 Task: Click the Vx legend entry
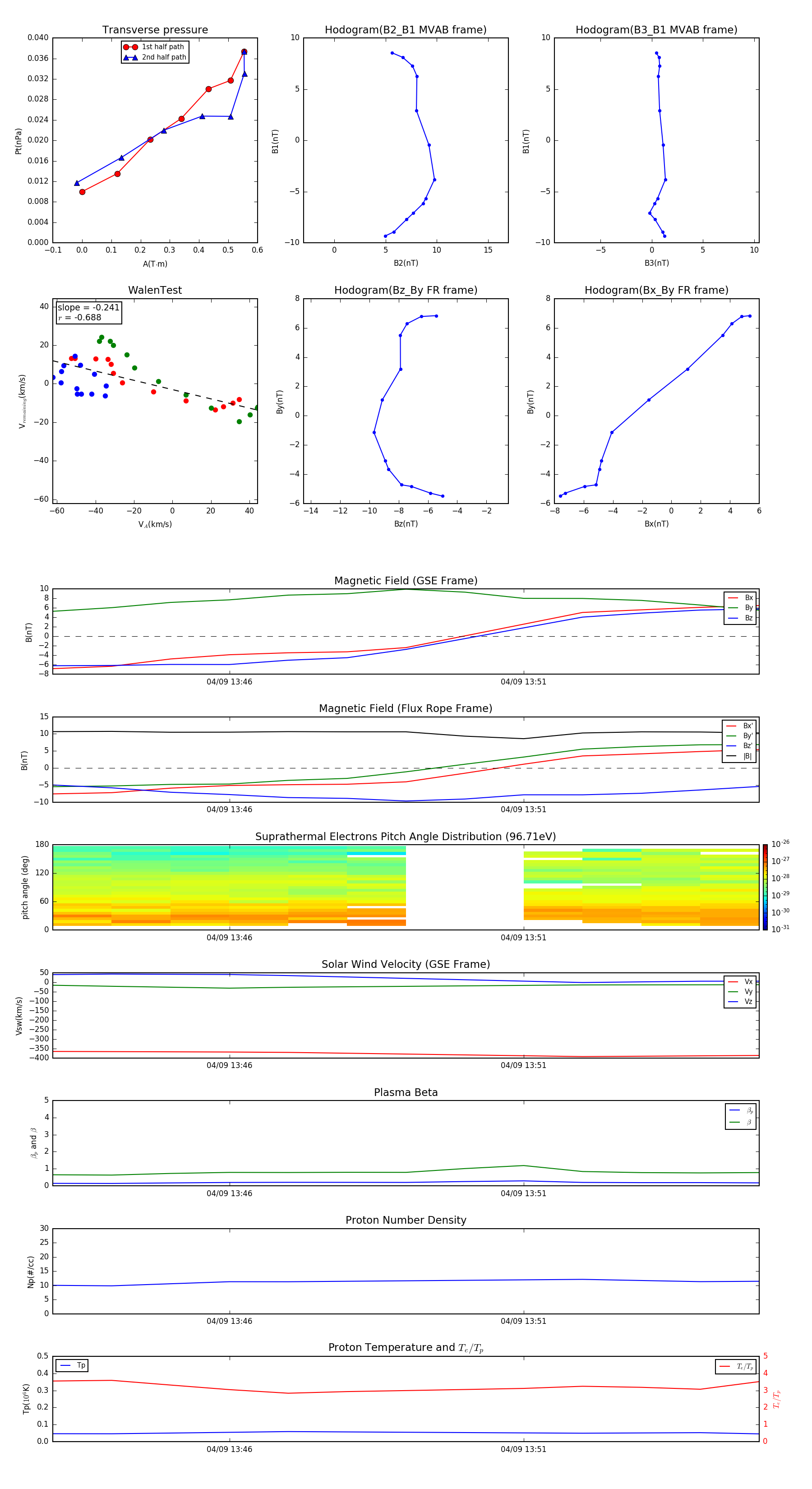(740, 981)
